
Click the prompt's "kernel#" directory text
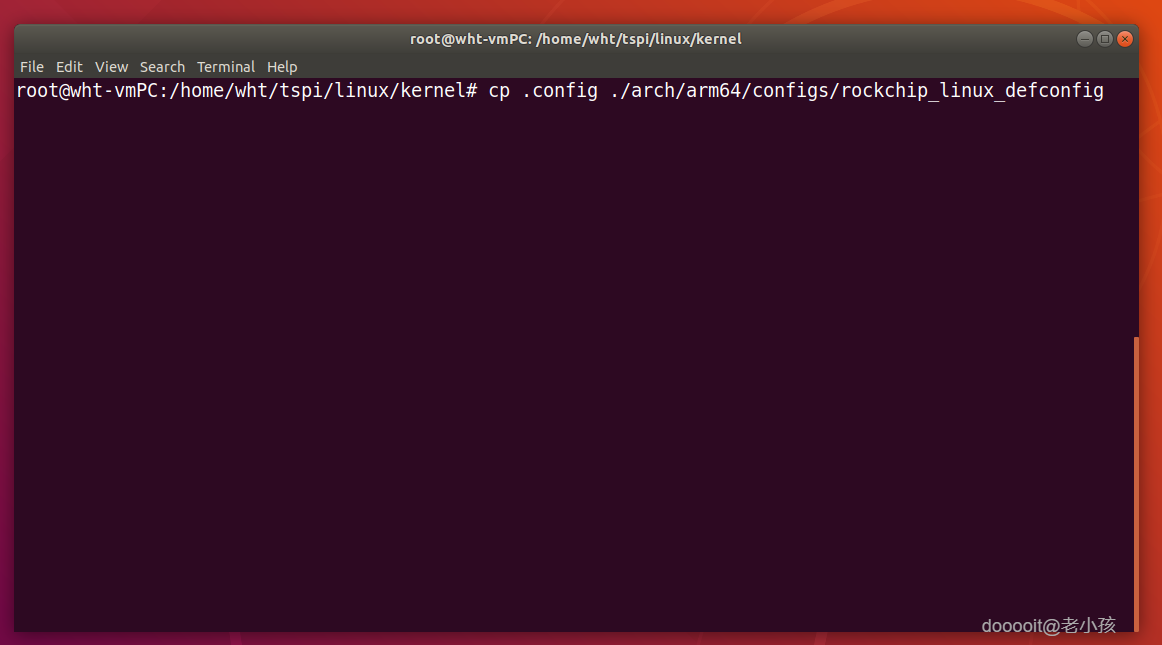(439, 91)
